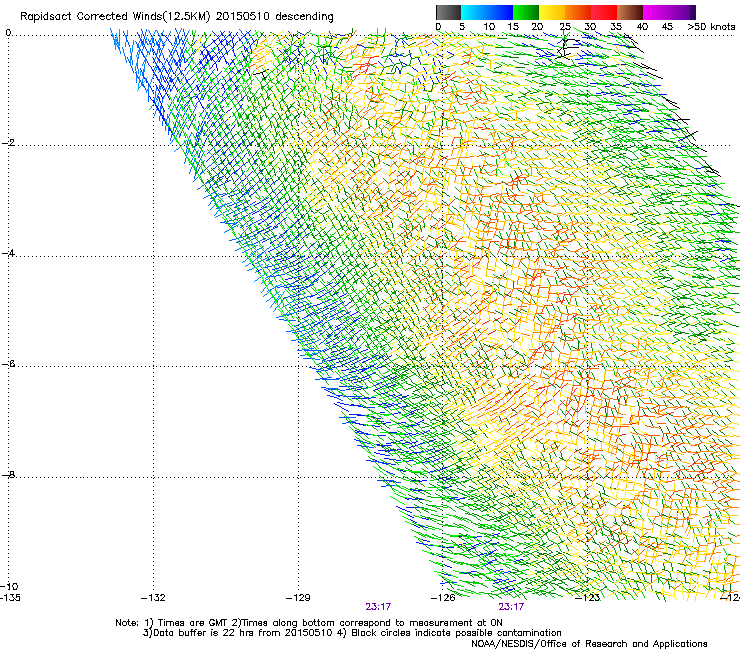Click the brown 35-40 knots legend swatch
This screenshot has height=650, width=740.
pyautogui.click(x=630, y=12)
